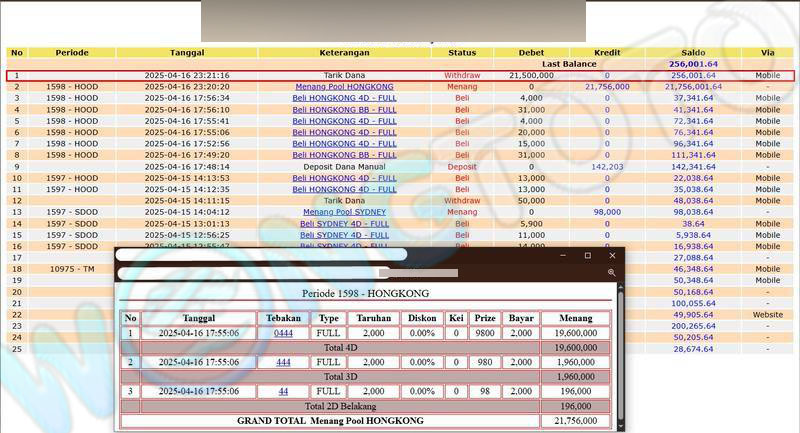Open the Menang Pool HONGKONG link
The height and width of the screenshot is (433, 800).
click(x=344, y=87)
